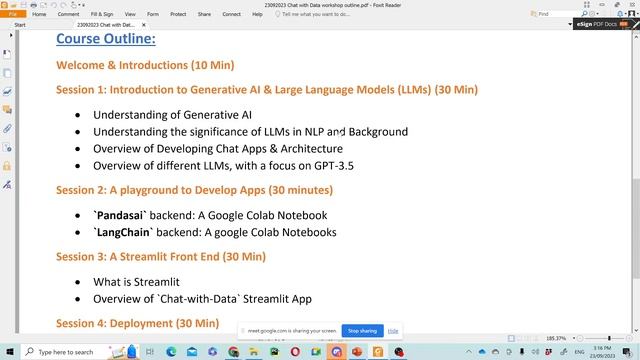The height and width of the screenshot is (360, 640).
Task: Open the zoom percentage dropdown
Action: click(x=573, y=338)
